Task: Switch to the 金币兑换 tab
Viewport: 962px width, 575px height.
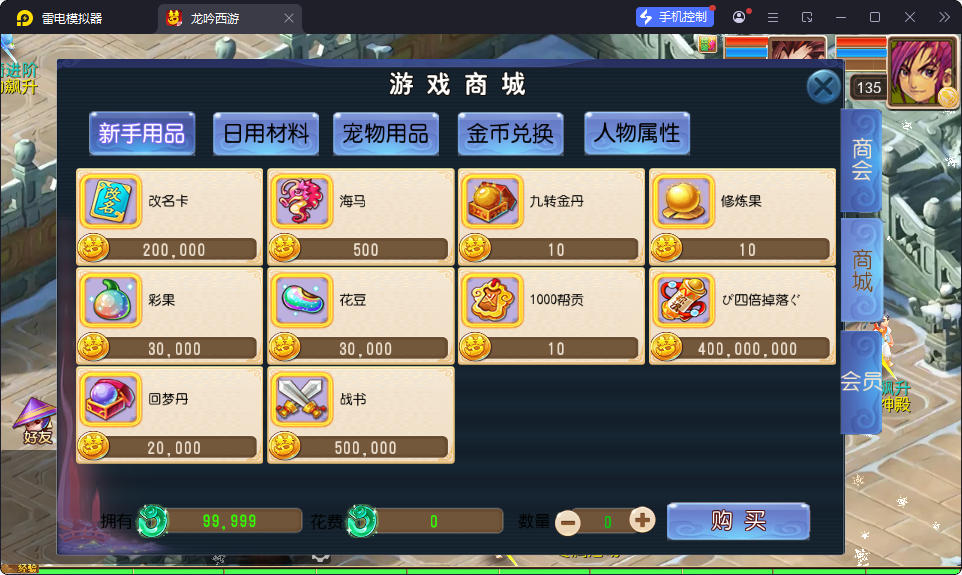Action: pyautogui.click(x=510, y=133)
